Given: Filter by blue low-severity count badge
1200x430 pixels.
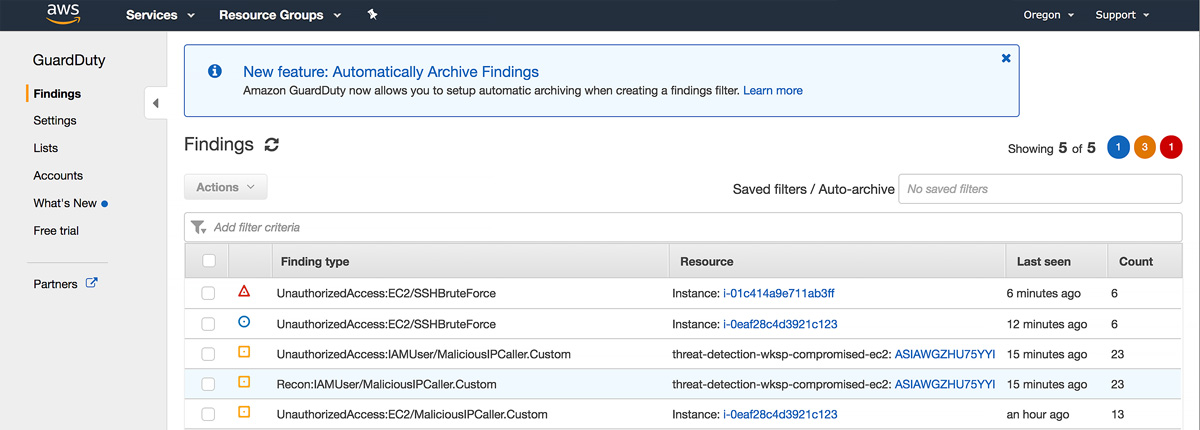Looking at the screenshot, I should click(x=1118, y=147).
